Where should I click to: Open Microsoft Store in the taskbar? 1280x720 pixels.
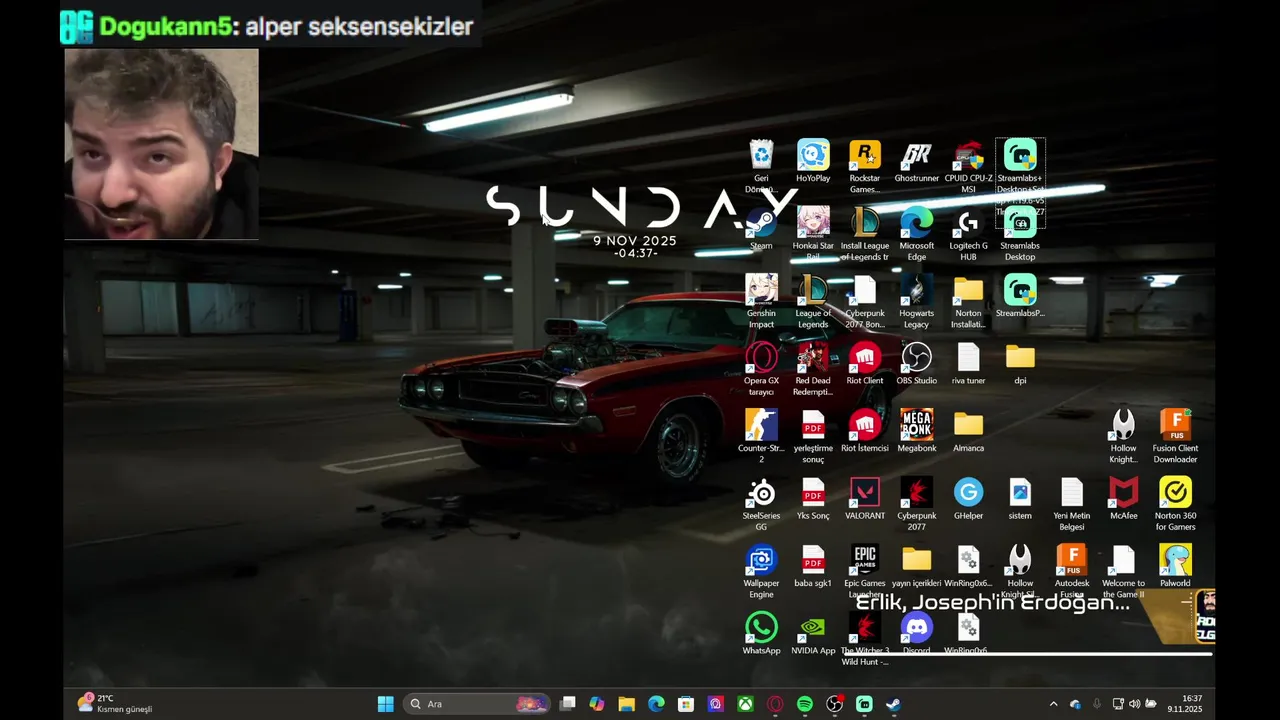686,704
